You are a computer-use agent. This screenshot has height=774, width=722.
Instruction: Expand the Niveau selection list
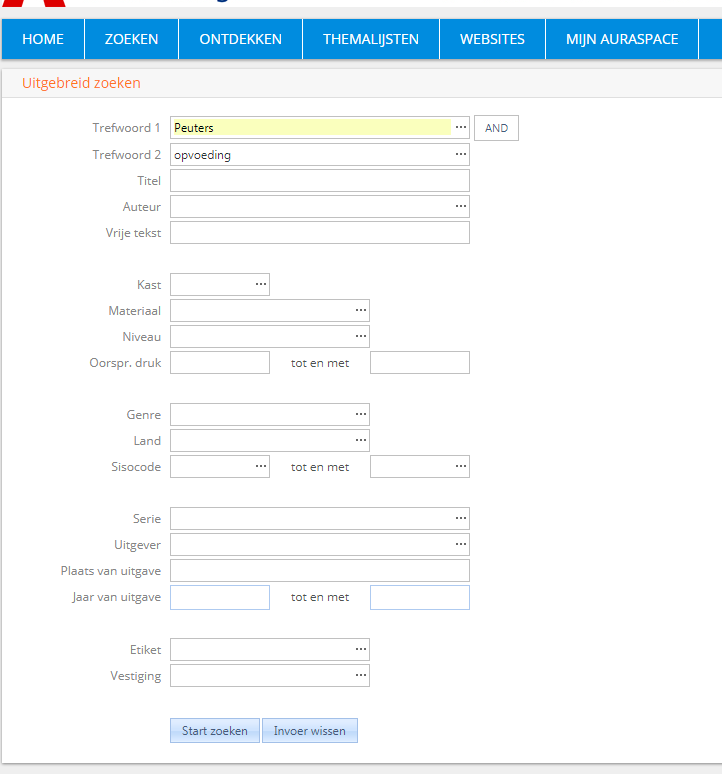[x=360, y=336]
